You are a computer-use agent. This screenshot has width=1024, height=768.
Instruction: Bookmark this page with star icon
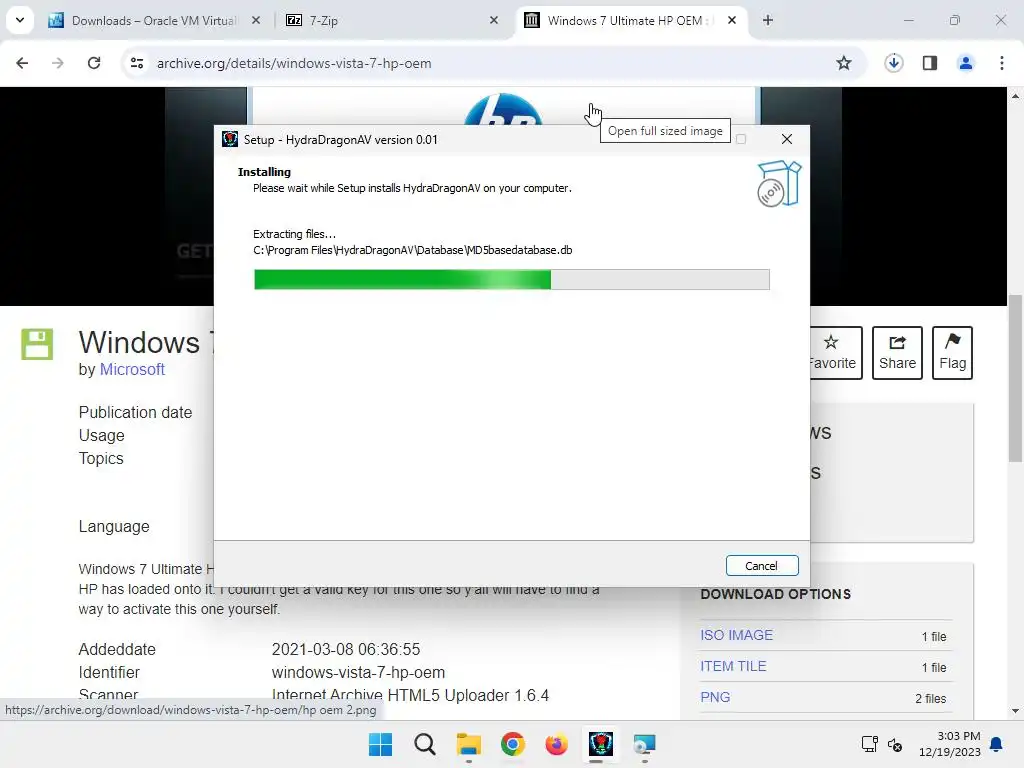844,63
